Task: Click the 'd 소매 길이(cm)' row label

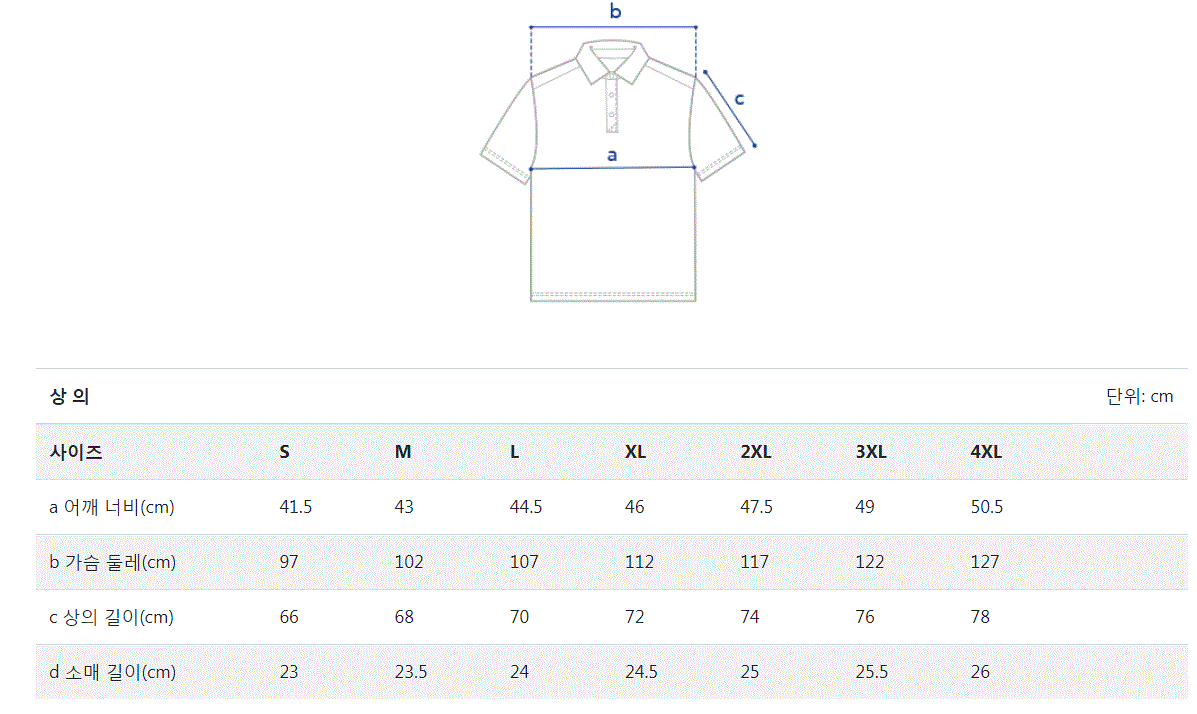Action: tap(113, 672)
